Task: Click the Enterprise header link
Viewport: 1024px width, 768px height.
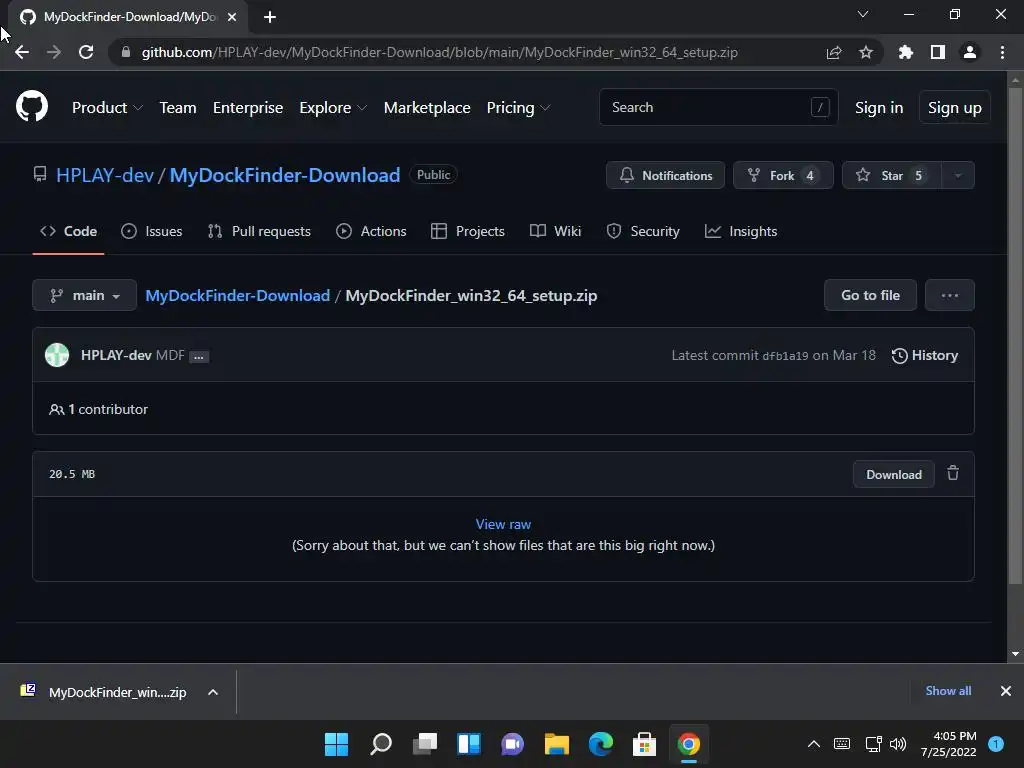Action: tap(248, 108)
